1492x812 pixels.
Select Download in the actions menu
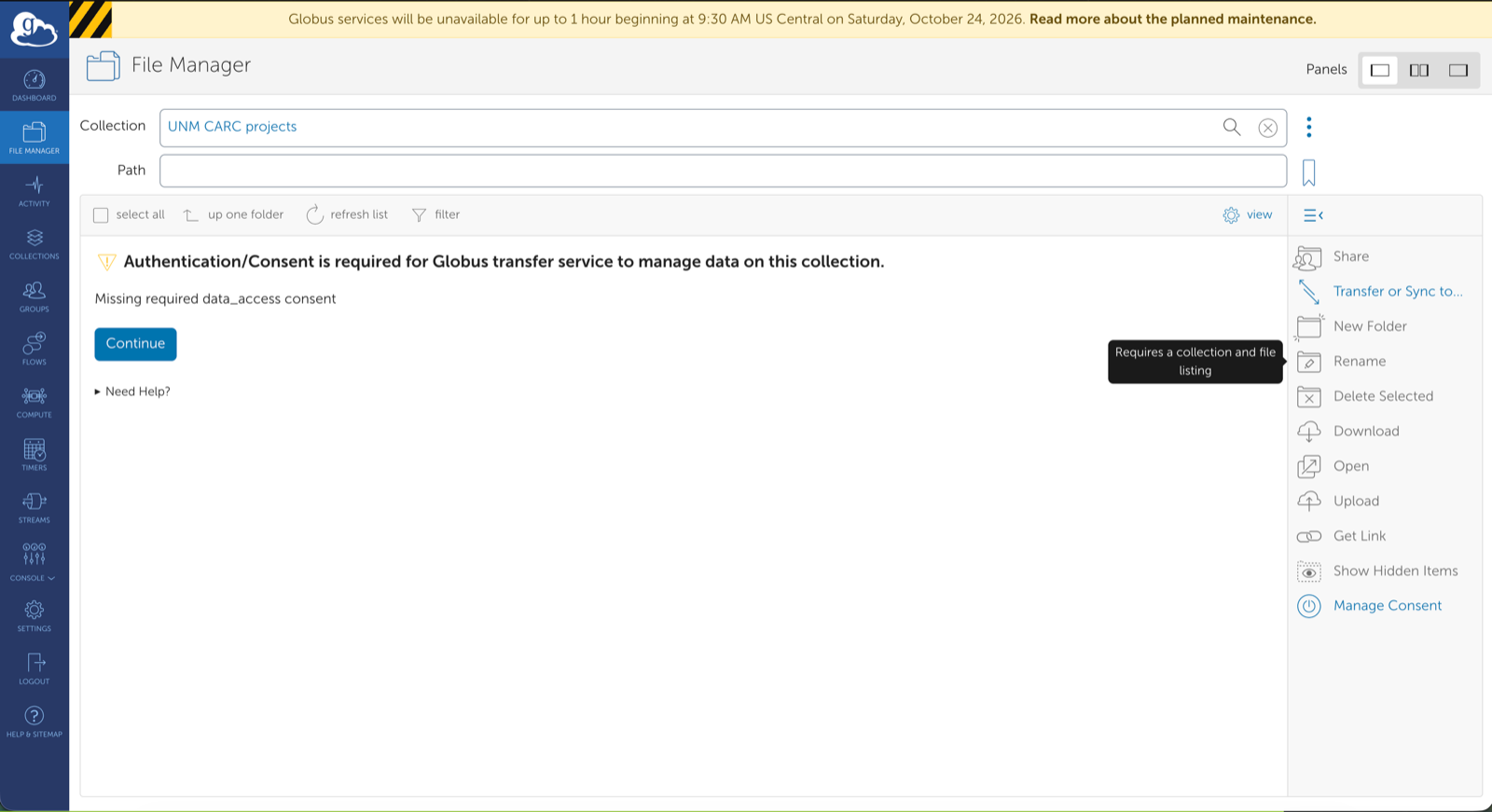click(x=1348, y=431)
